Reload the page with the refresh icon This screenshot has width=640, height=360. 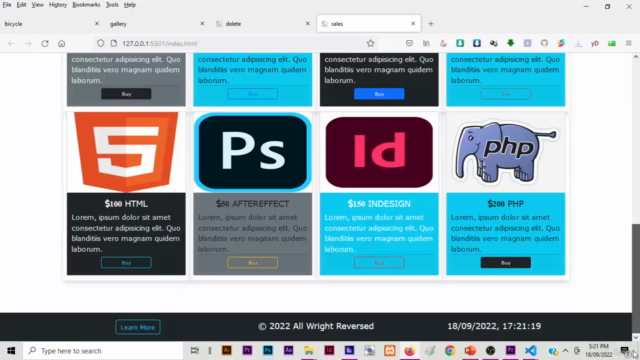click(x=45, y=43)
